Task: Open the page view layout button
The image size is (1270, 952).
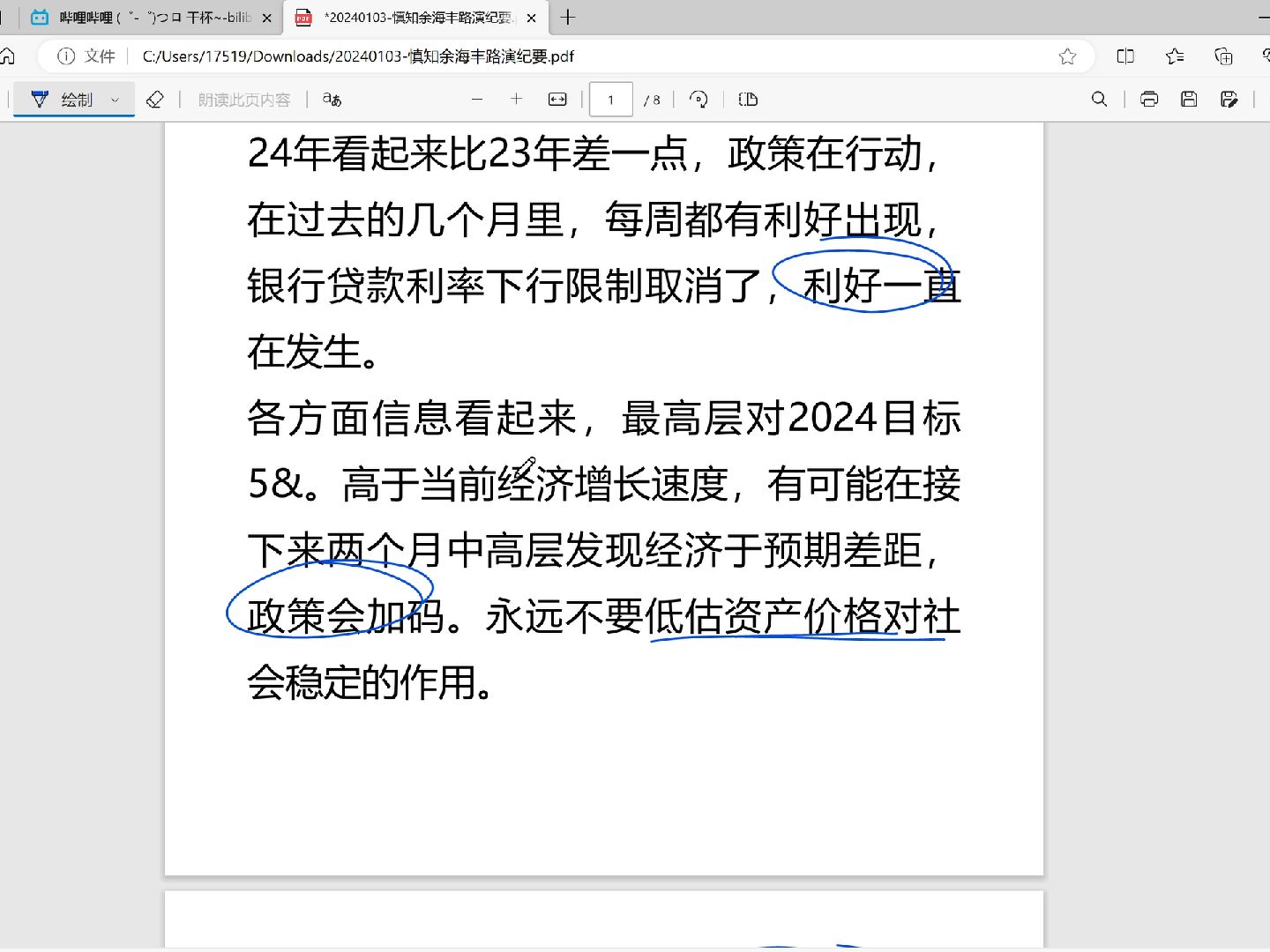Action: coord(748,100)
